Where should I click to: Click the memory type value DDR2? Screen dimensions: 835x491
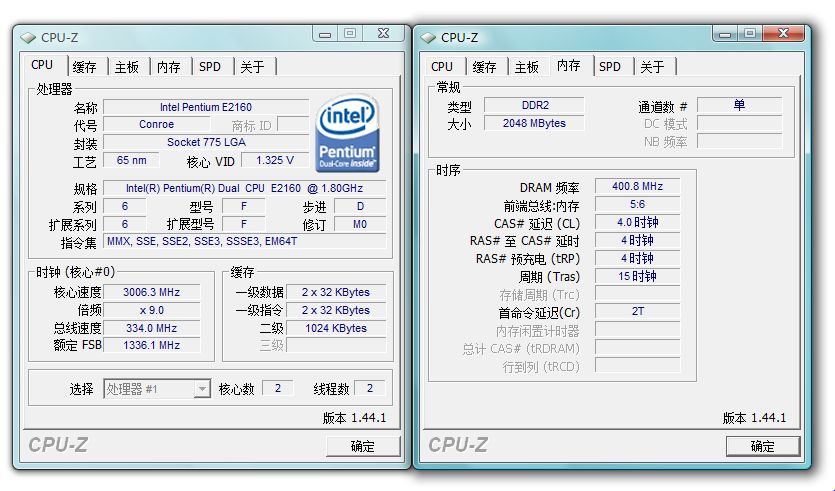click(x=534, y=105)
